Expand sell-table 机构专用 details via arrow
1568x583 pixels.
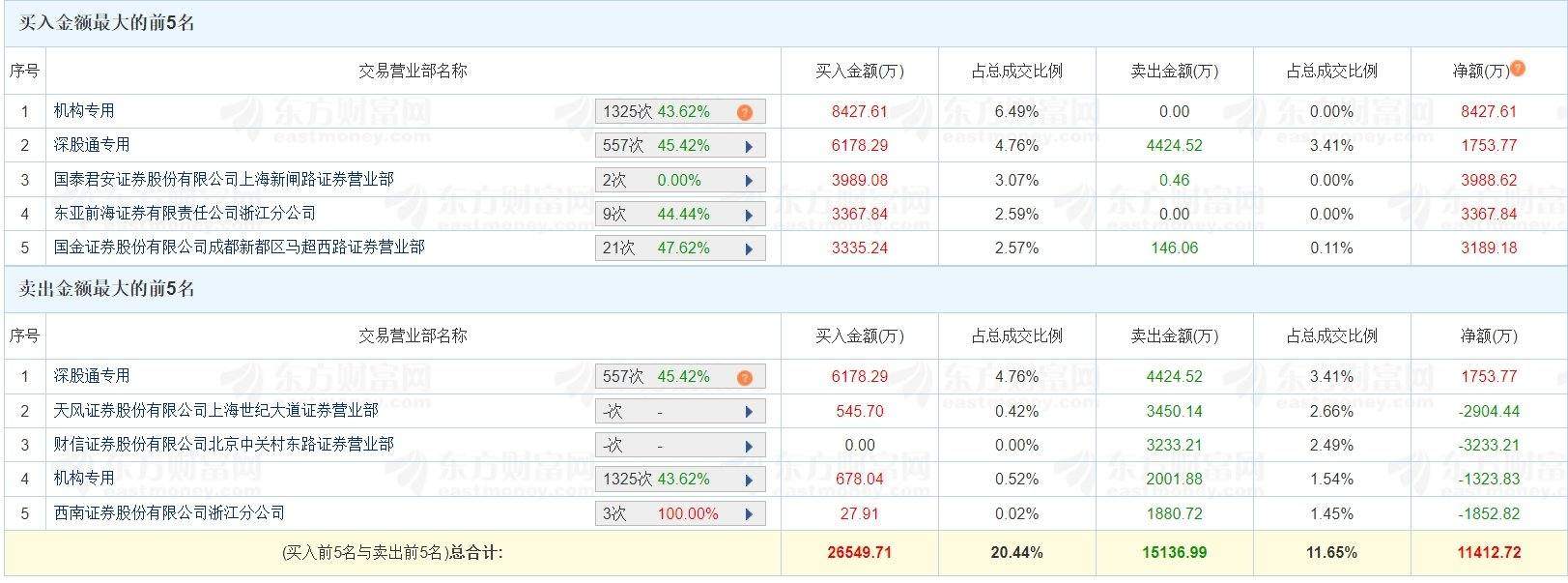pos(748,480)
